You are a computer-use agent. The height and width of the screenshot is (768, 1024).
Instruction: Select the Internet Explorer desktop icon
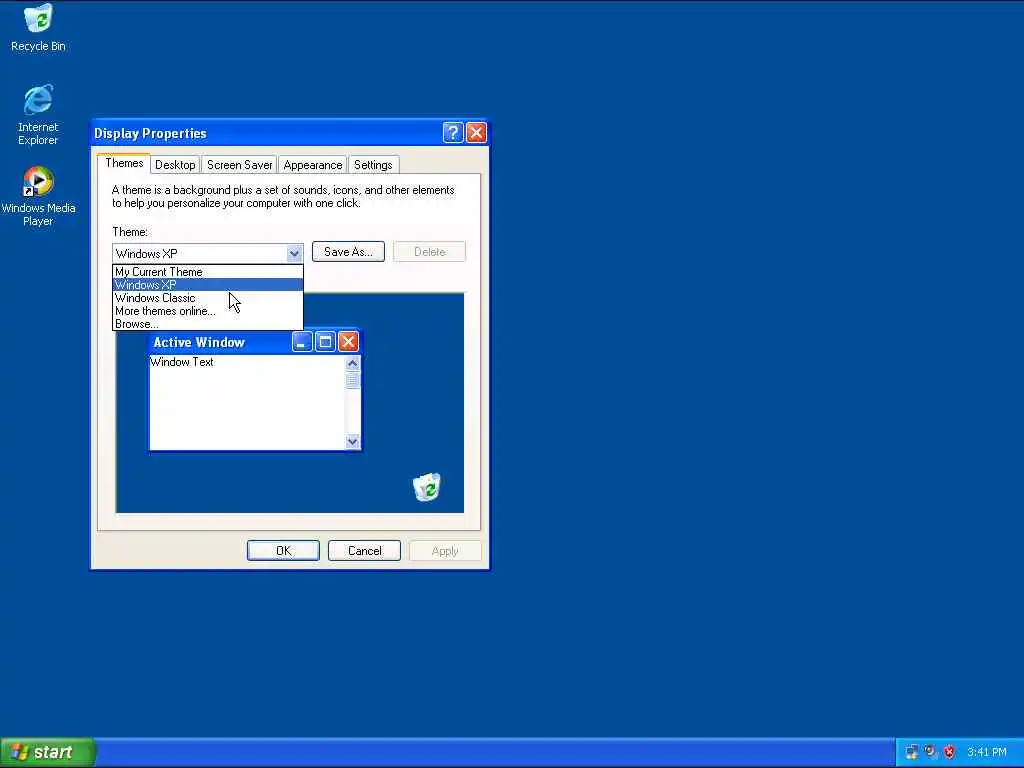tap(38, 114)
